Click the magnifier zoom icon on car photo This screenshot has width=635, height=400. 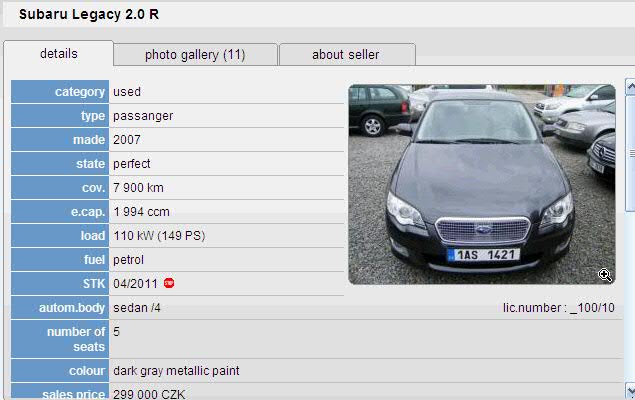(x=605, y=275)
